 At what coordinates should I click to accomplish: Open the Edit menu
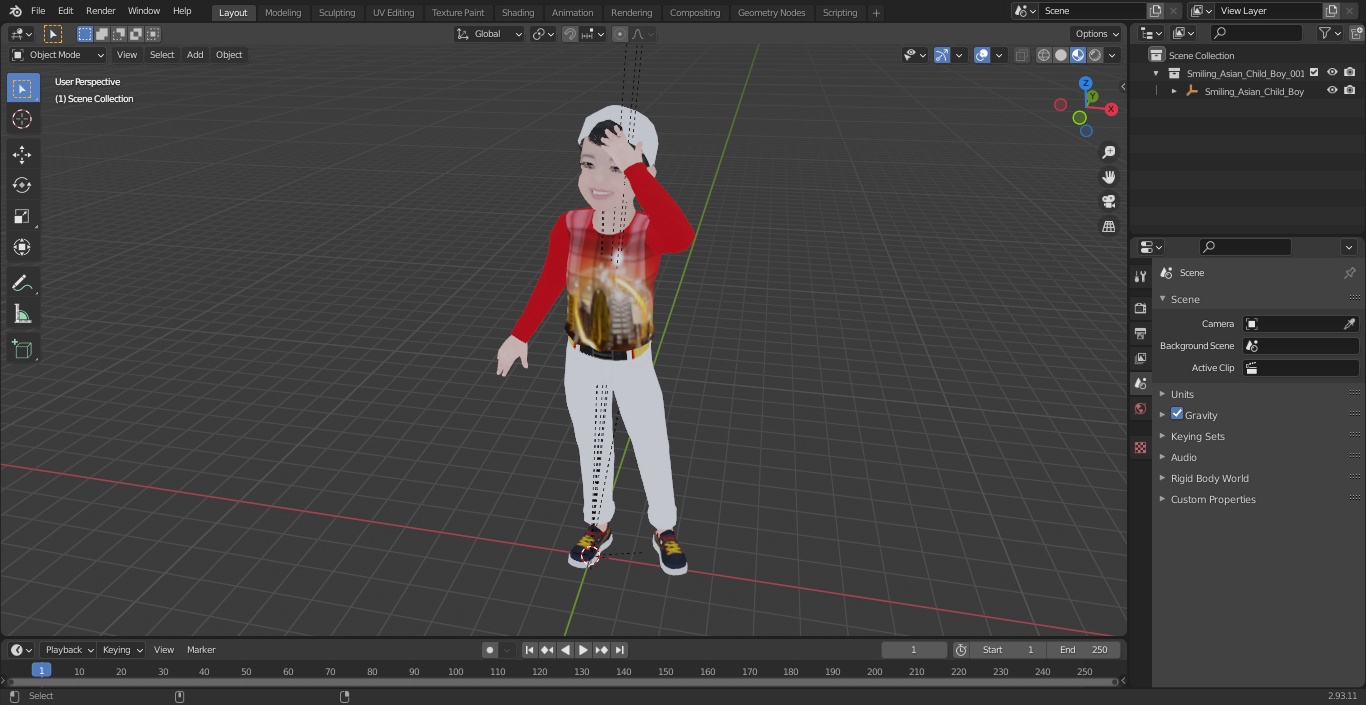point(65,11)
